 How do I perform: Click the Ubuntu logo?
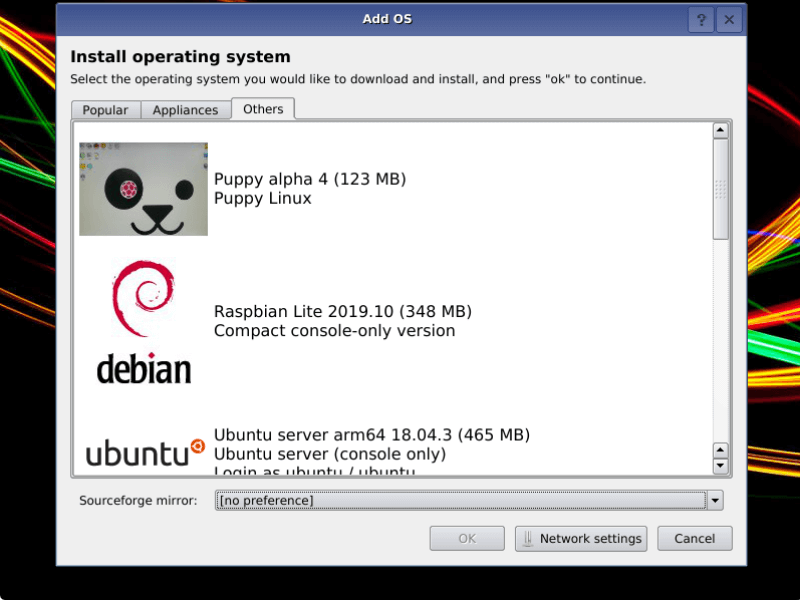(145, 453)
